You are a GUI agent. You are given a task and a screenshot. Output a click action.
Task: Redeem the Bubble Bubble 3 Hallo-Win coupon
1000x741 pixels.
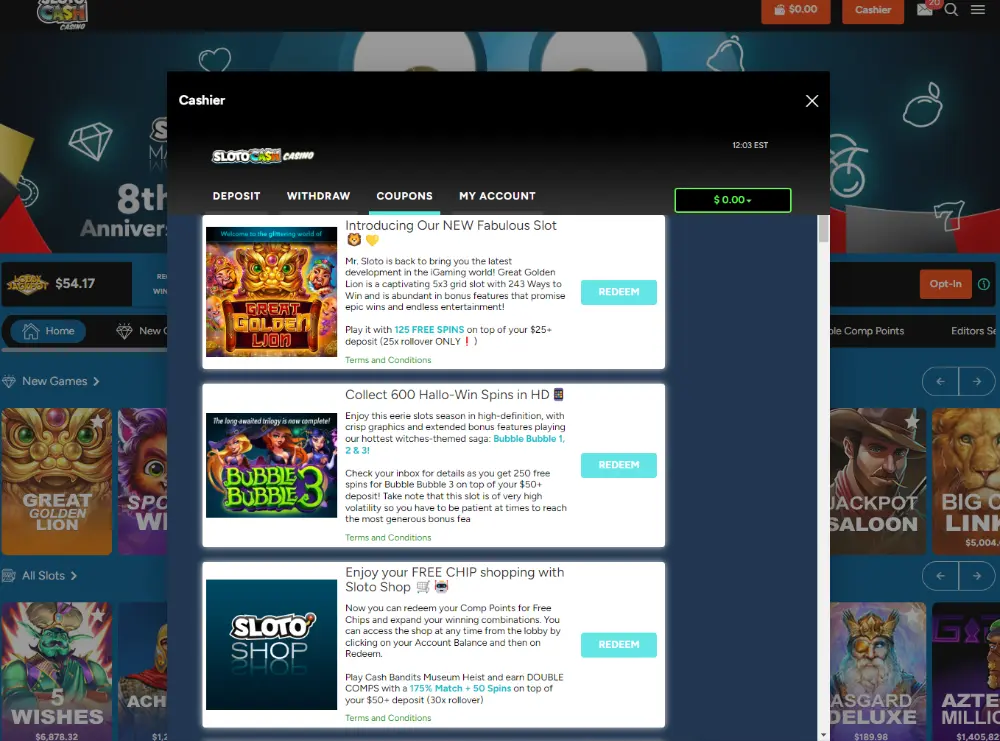tap(619, 465)
